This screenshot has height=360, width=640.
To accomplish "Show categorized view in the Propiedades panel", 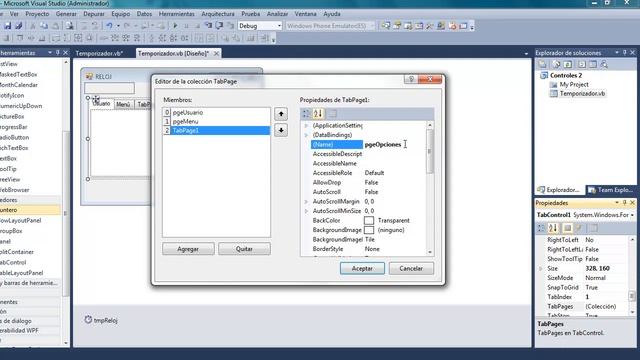I will click(541, 228).
